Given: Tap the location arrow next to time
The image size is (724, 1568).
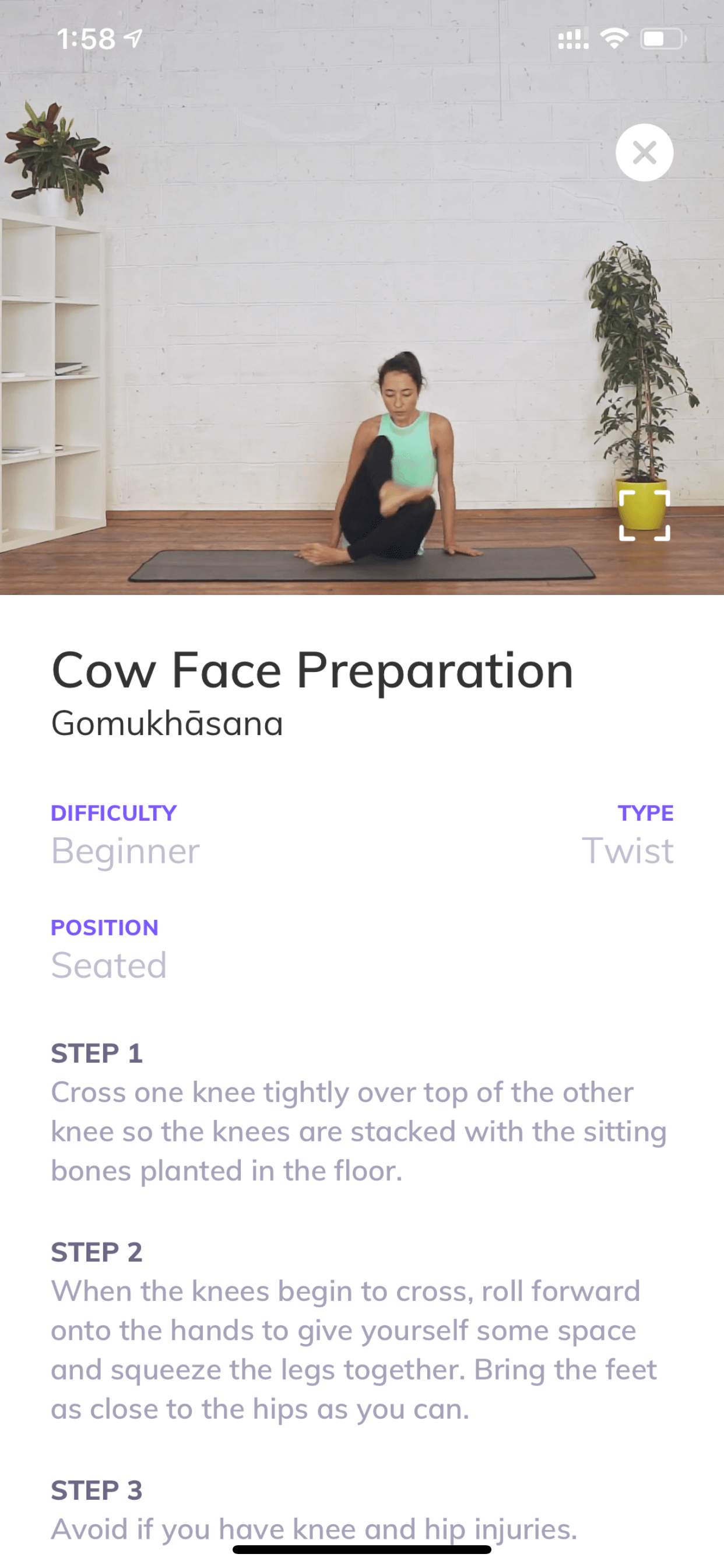Looking at the screenshot, I should 133,38.
